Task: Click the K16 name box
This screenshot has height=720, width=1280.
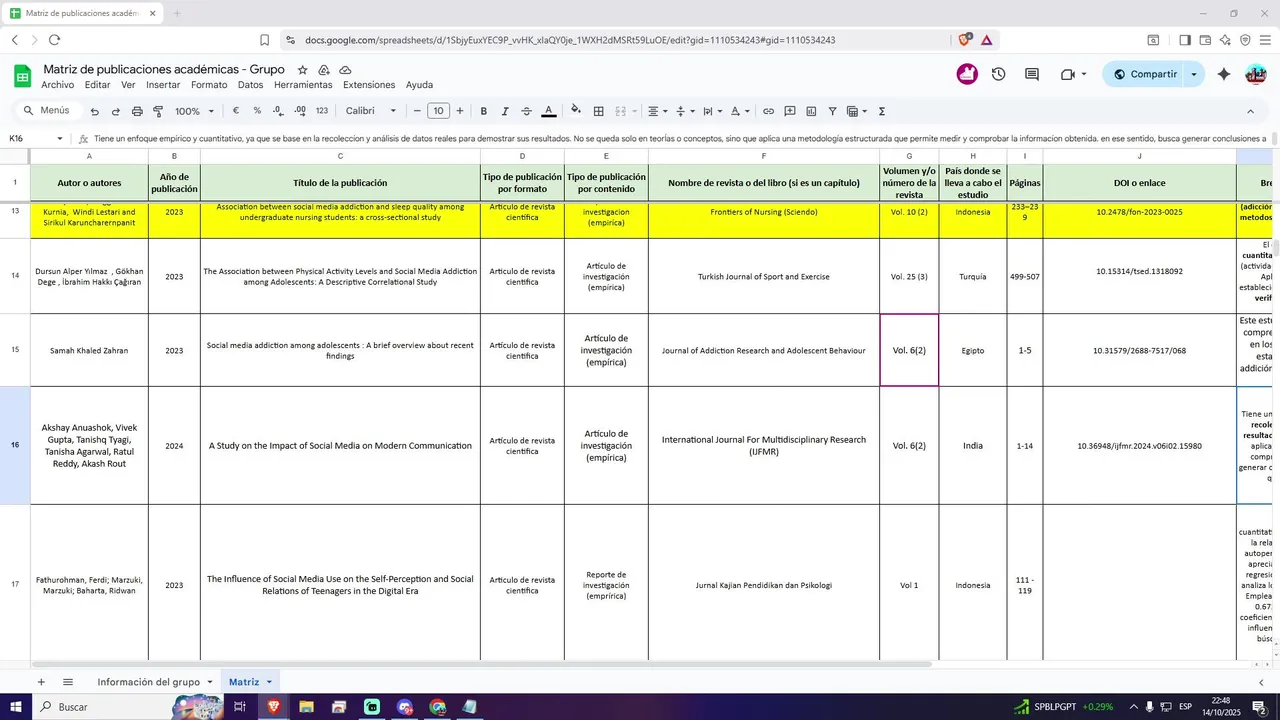Action: (x=30, y=139)
